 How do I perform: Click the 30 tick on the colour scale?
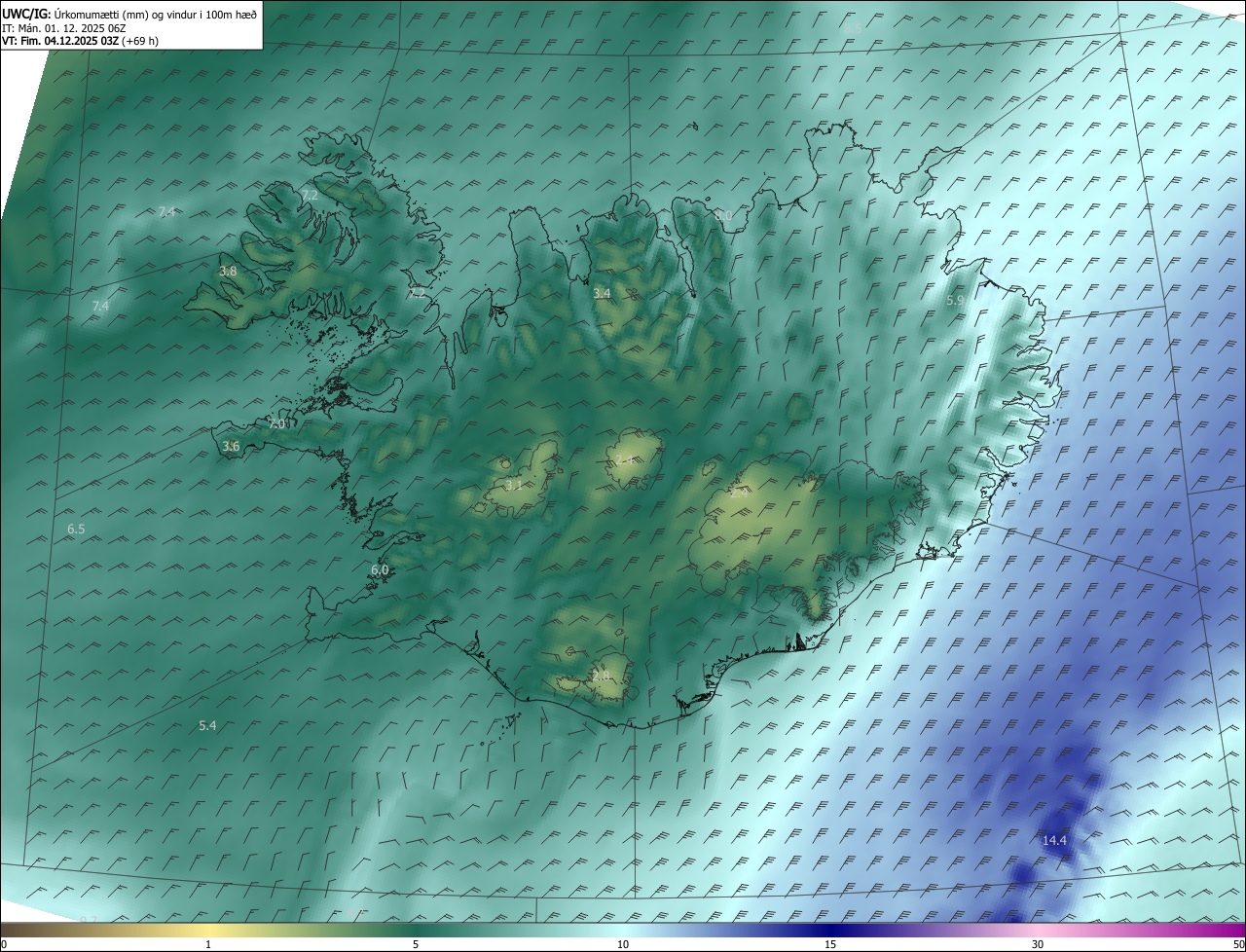1038,944
